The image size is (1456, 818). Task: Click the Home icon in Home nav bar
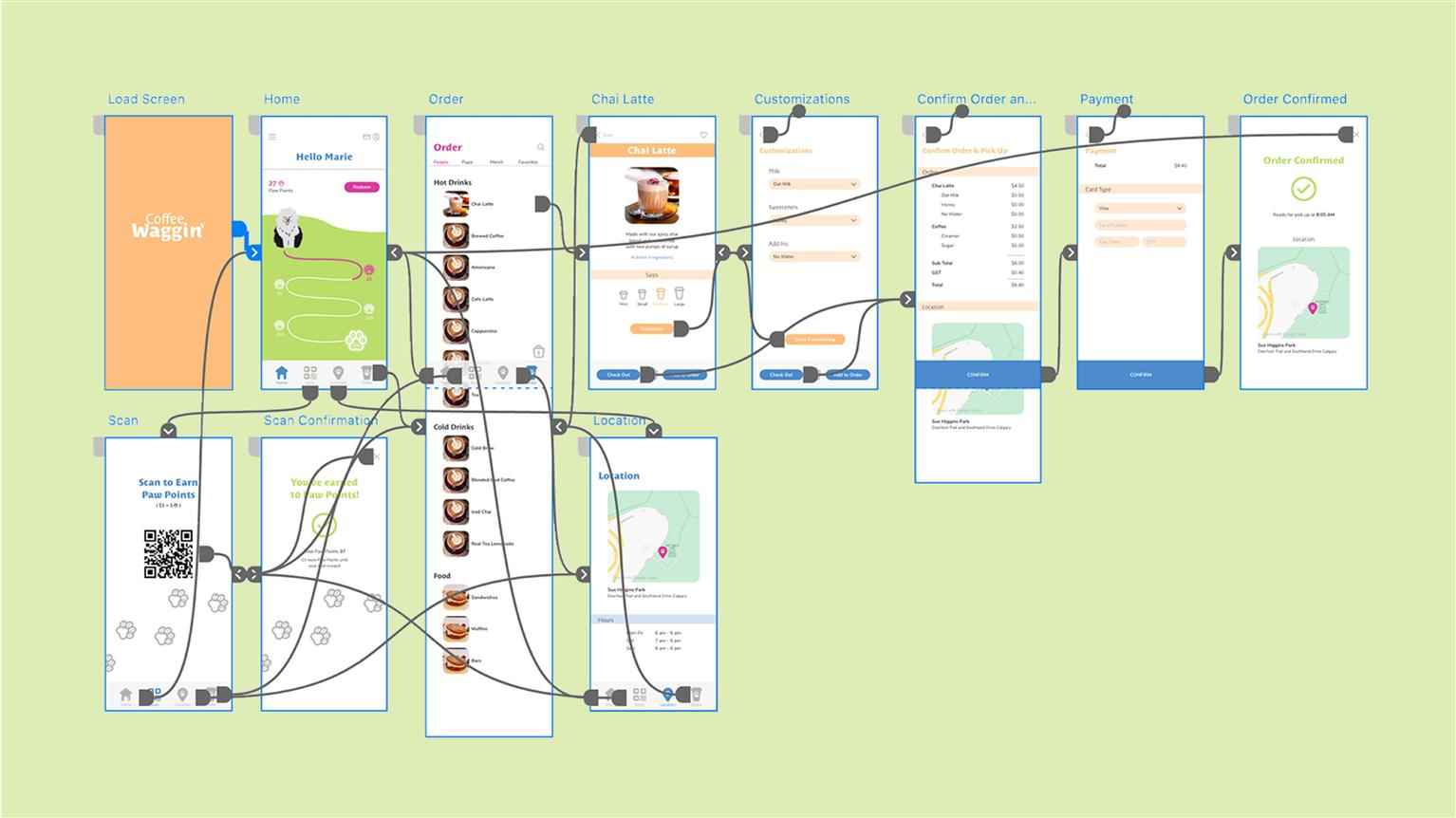click(x=281, y=374)
